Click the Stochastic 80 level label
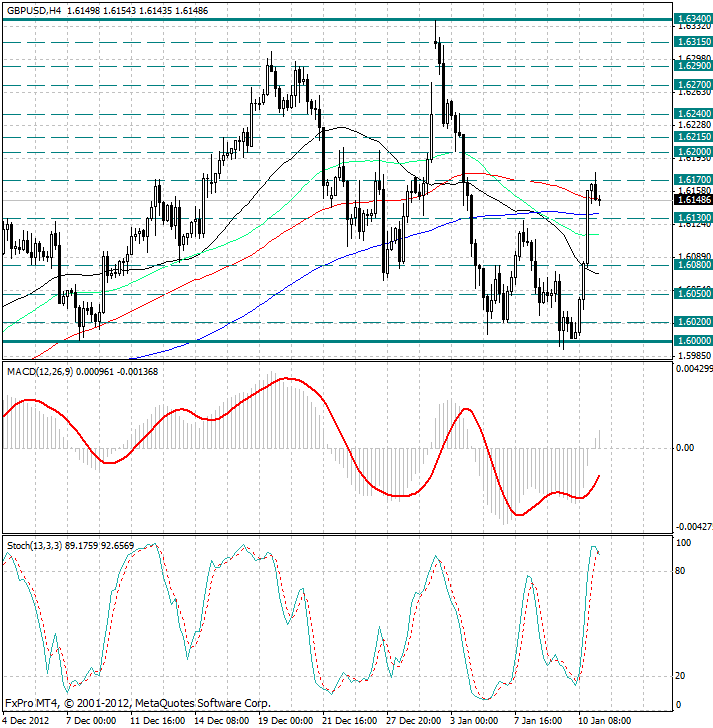Viewport: 713px width, 728px height. pos(680,571)
